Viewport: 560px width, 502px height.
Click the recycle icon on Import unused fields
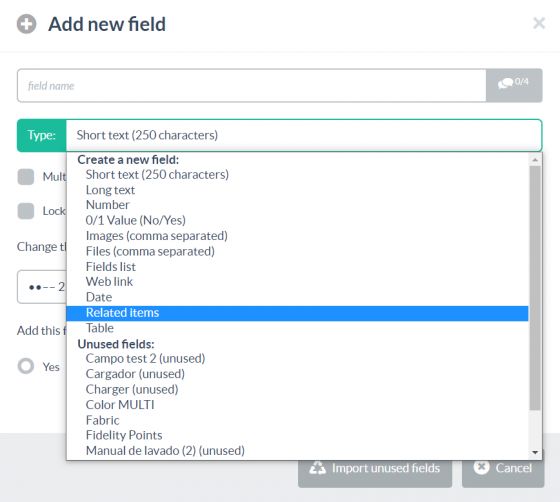(x=318, y=468)
